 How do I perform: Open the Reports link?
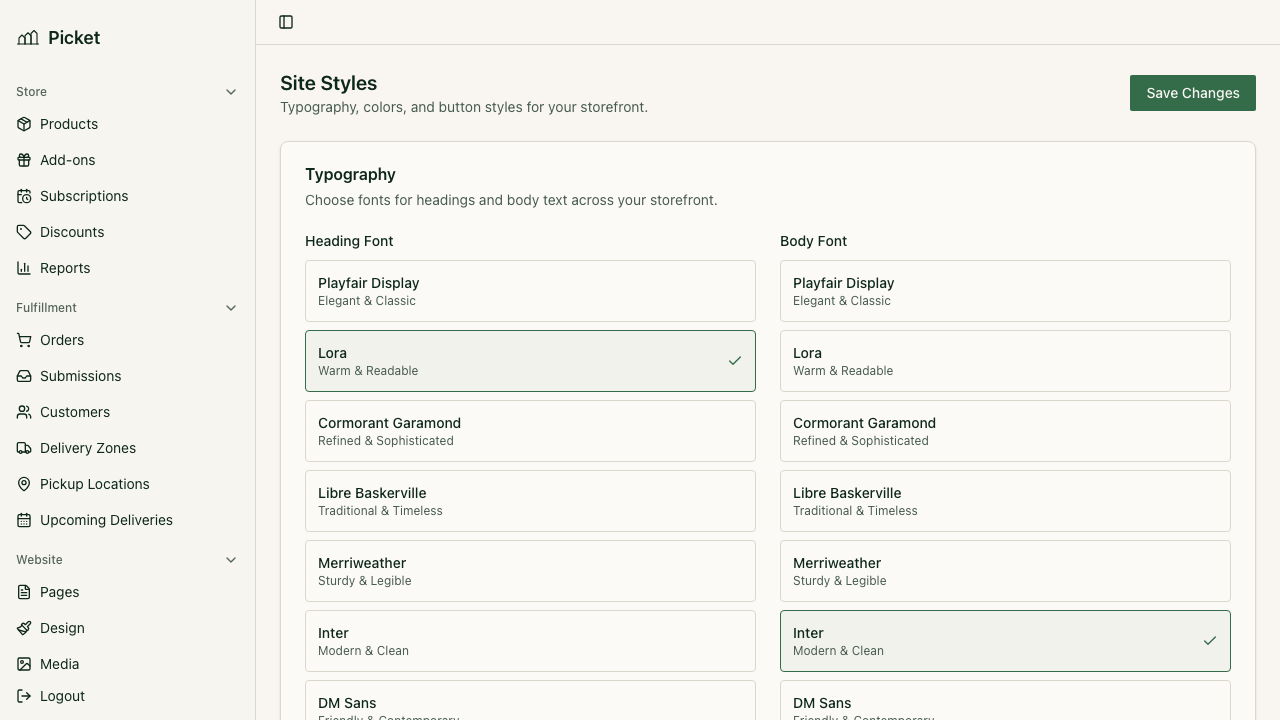[128, 268]
